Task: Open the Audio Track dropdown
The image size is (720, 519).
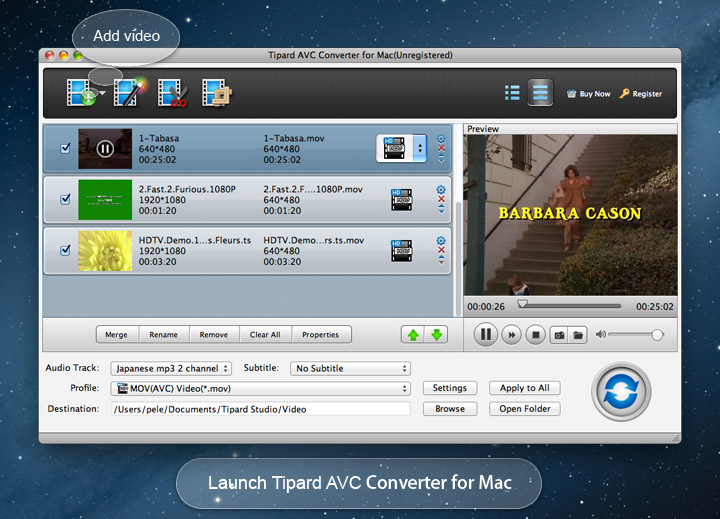Action: 171,368
